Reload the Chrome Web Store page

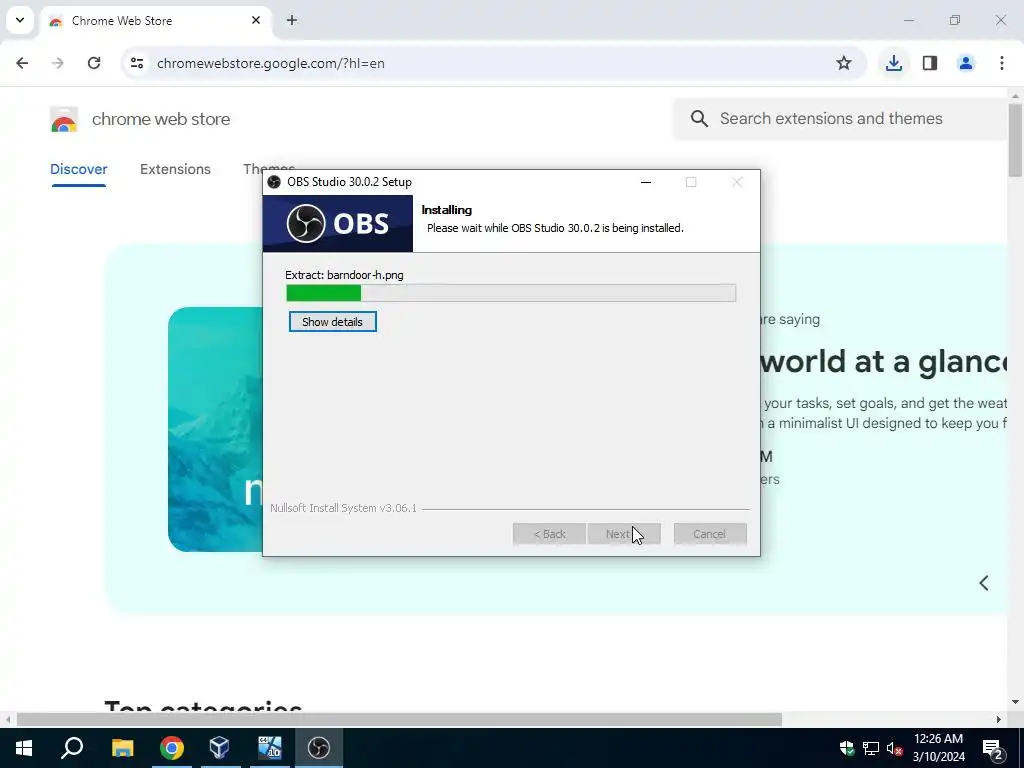(x=94, y=63)
